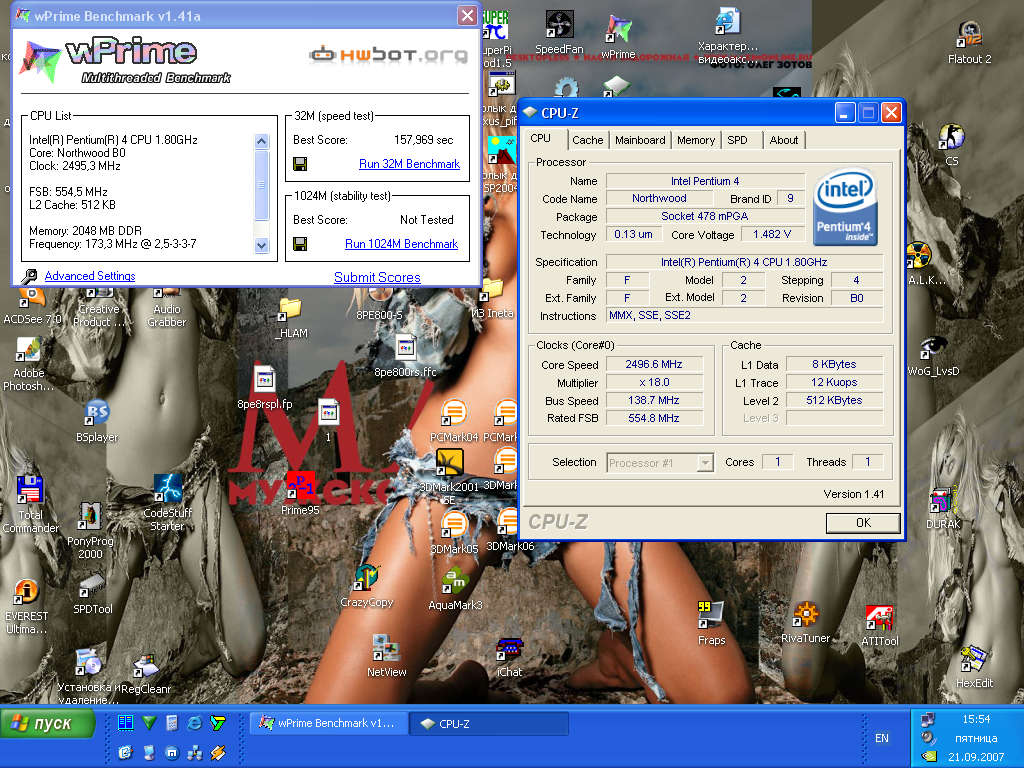
Task: Click the Run 32M Benchmark link
Action: 409,164
